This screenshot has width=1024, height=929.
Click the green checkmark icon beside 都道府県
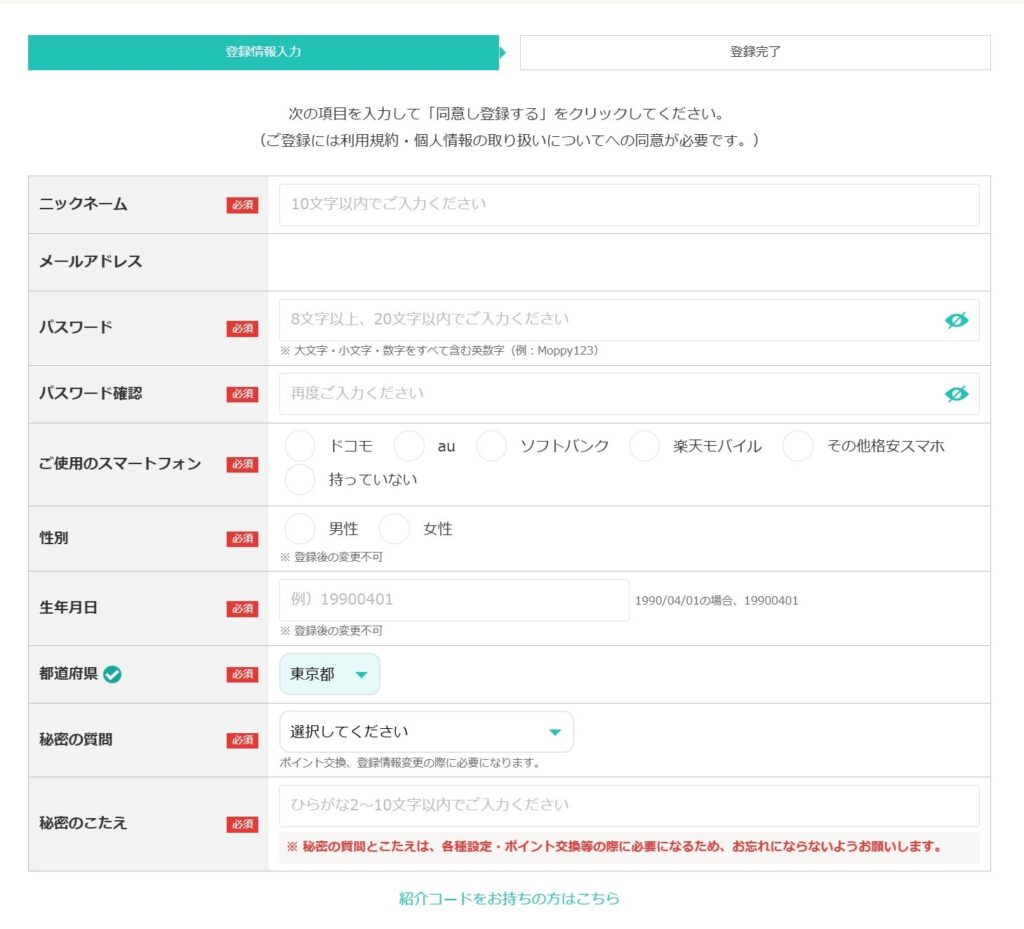(113, 674)
